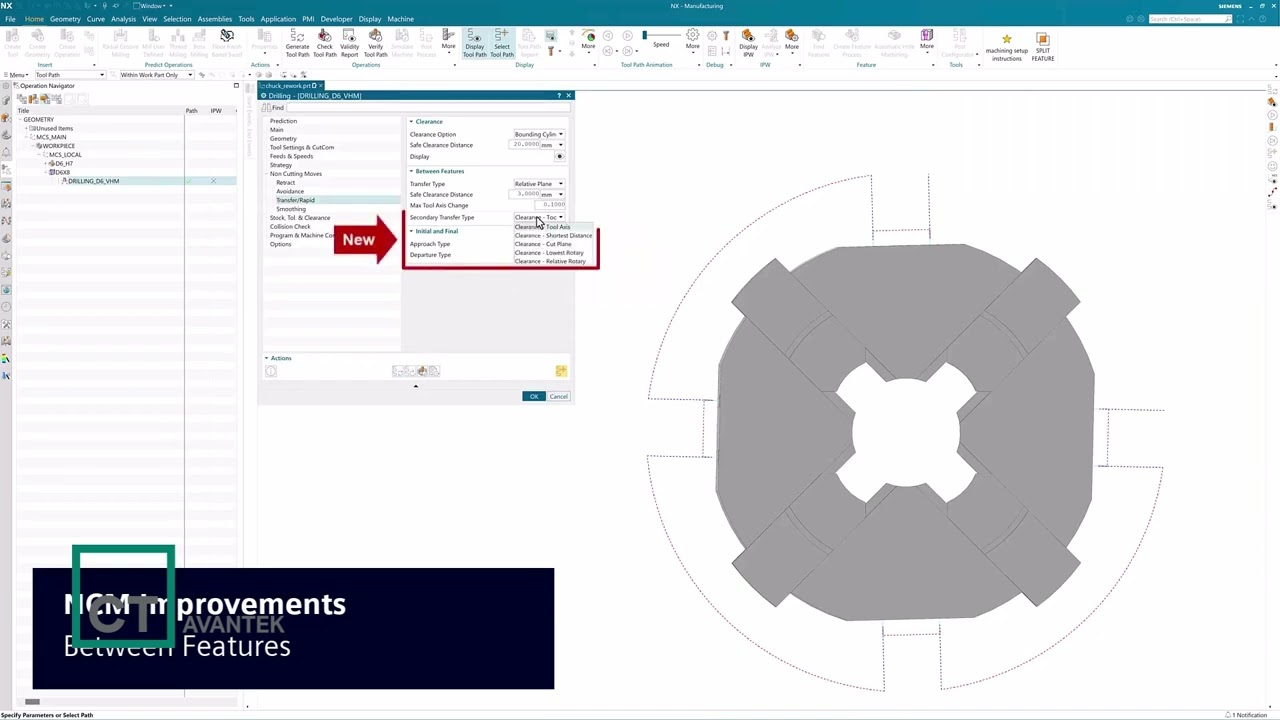
Task: Collapse the Between Features section
Action: pos(411,171)
